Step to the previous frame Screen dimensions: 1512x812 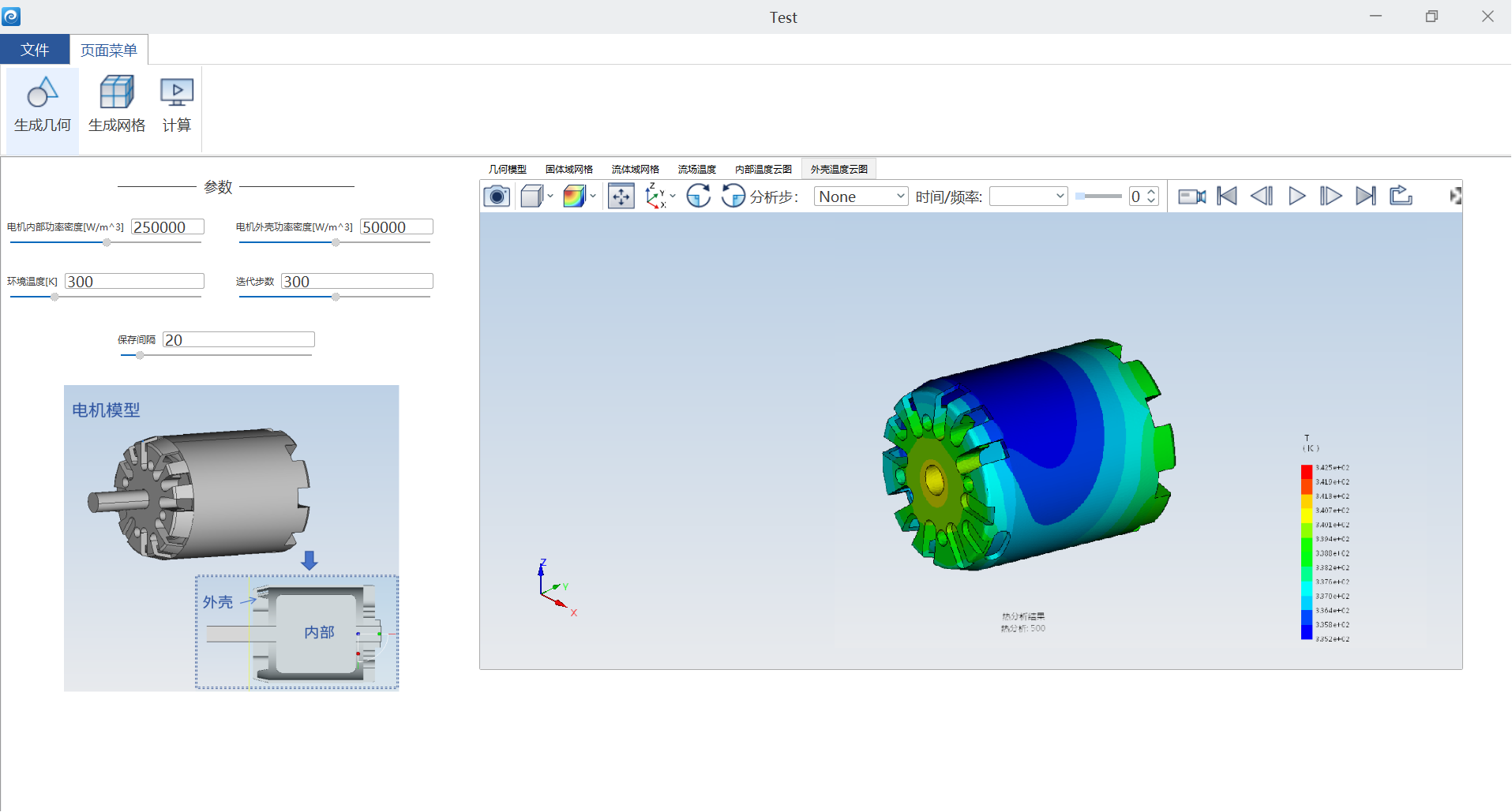(x=1262, y=196)
